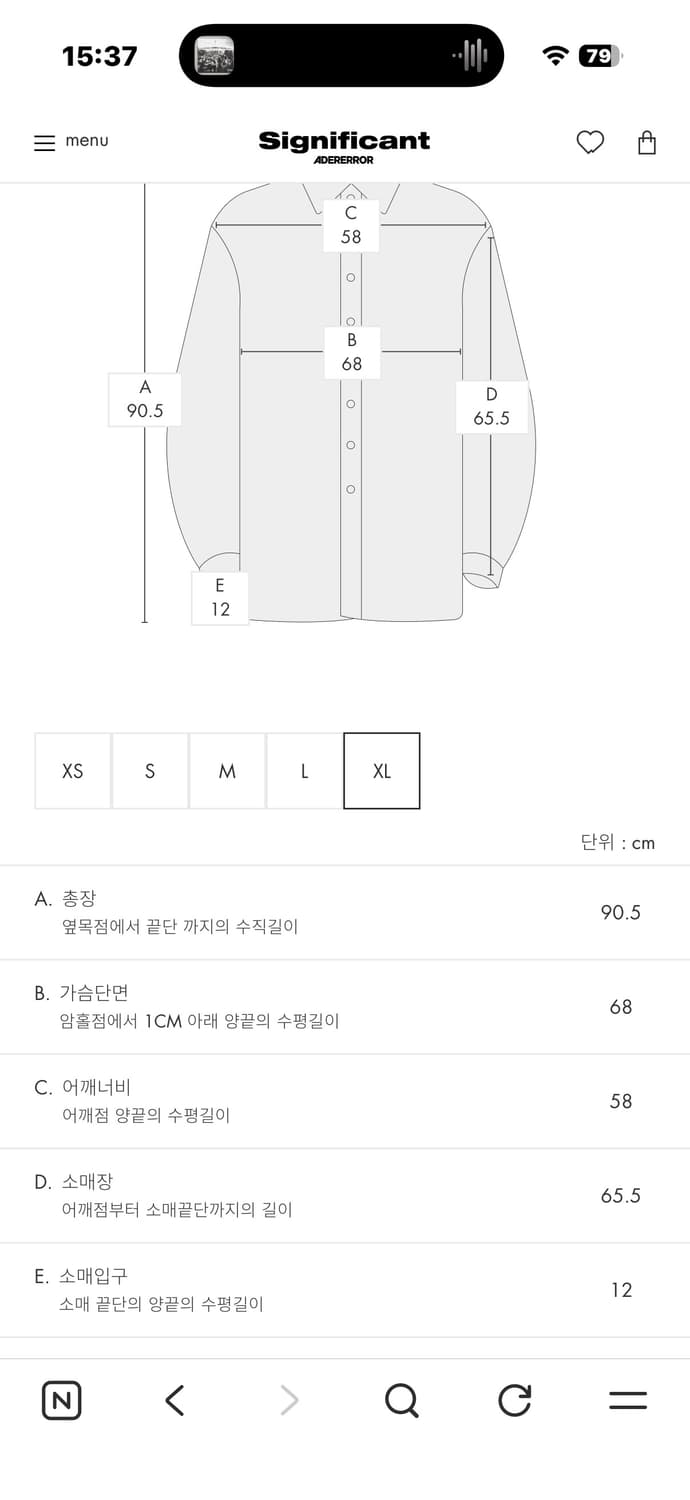
Task: Select size S
Action: click(x=149, y=770)
